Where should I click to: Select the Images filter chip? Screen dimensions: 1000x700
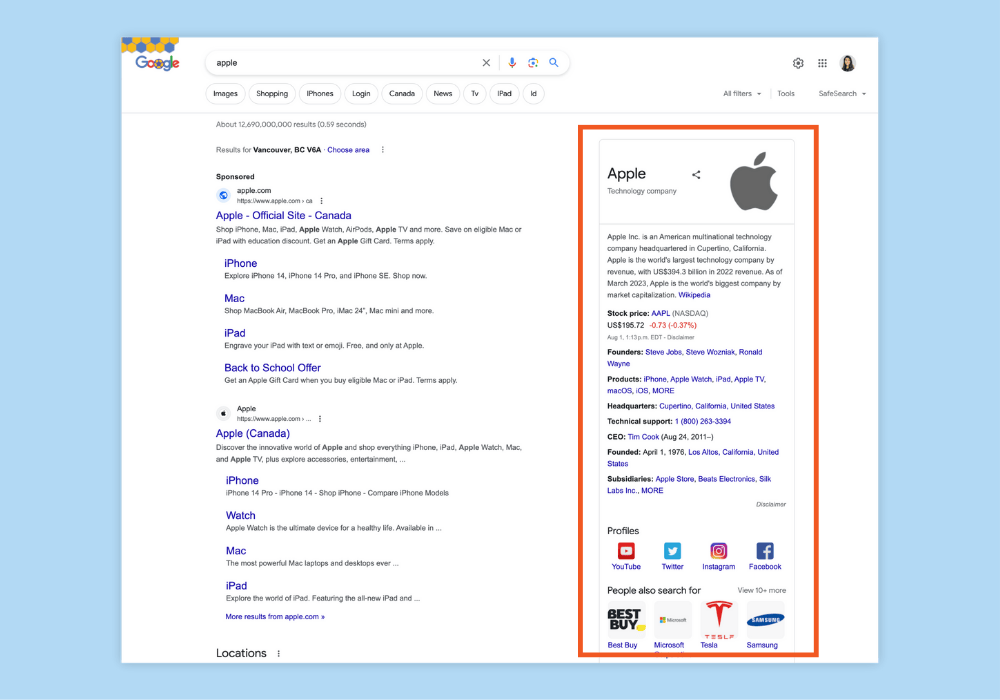click(226, 94)
